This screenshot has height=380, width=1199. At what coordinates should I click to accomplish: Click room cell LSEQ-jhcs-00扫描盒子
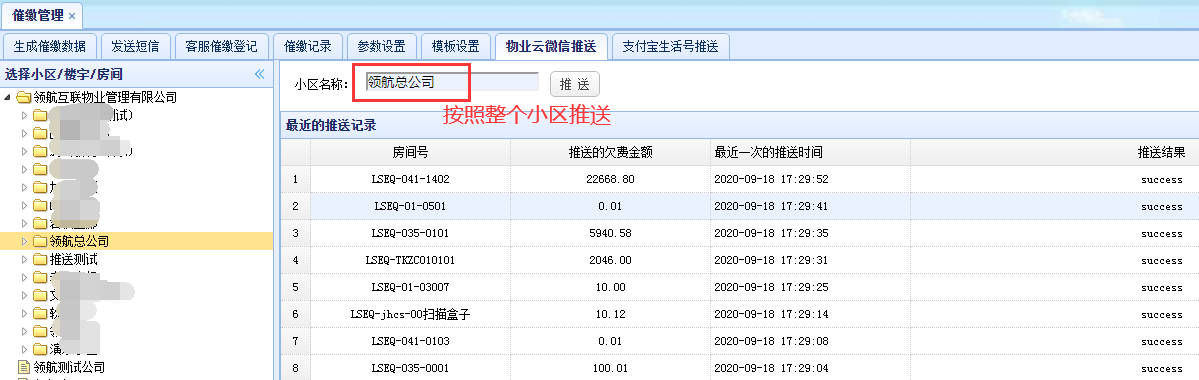tap(411, 314)
